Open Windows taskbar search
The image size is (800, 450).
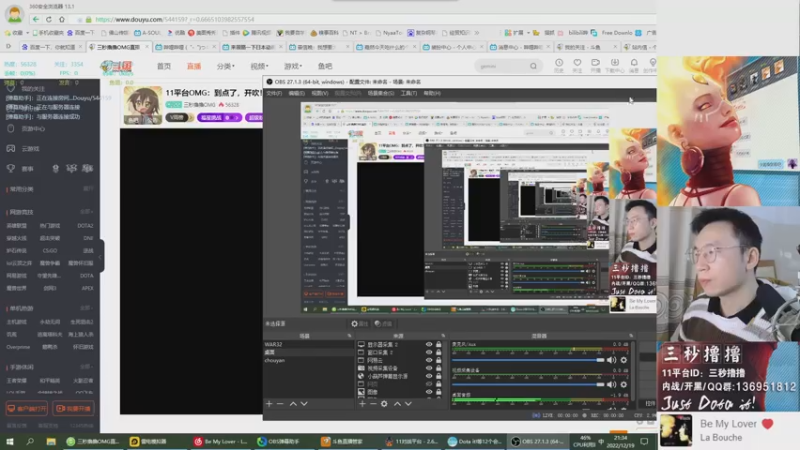(30, 441)
